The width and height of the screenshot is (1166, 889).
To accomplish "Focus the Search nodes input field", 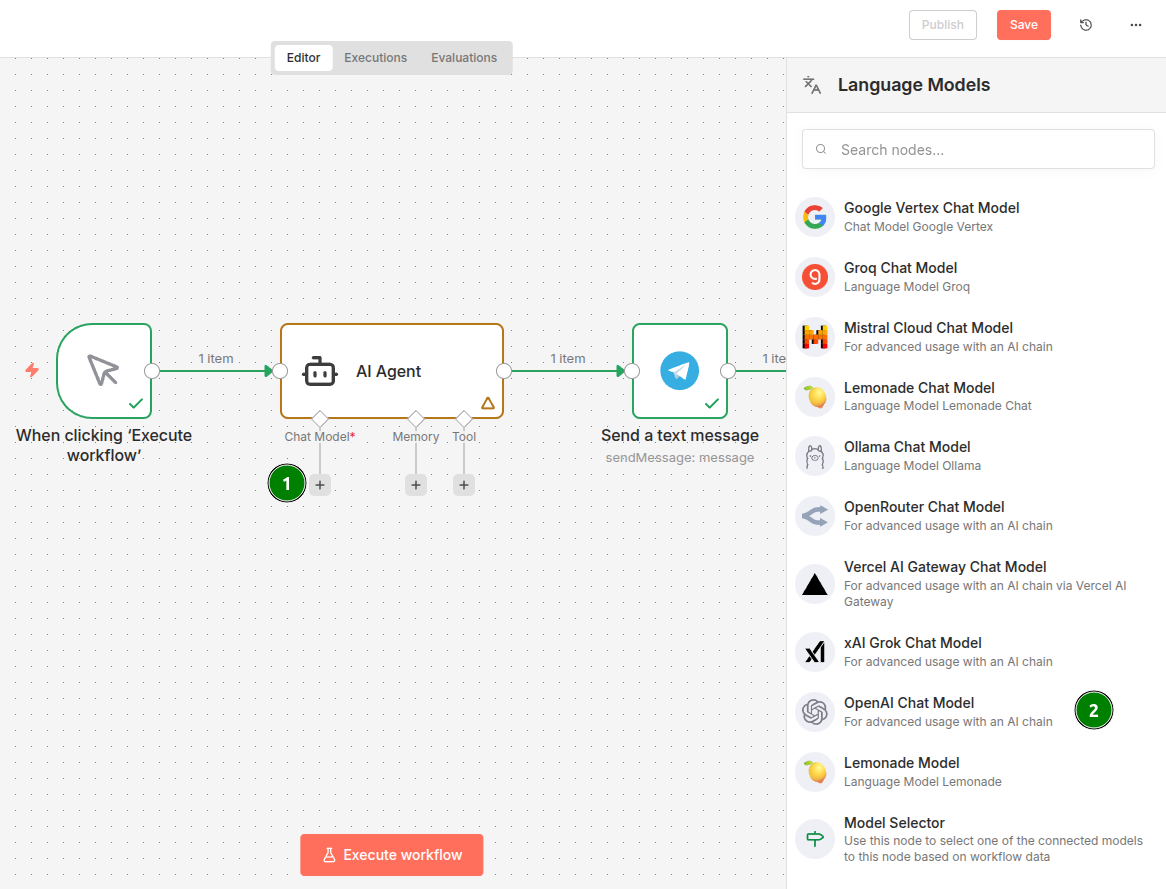I will click(x=990, y=150).
